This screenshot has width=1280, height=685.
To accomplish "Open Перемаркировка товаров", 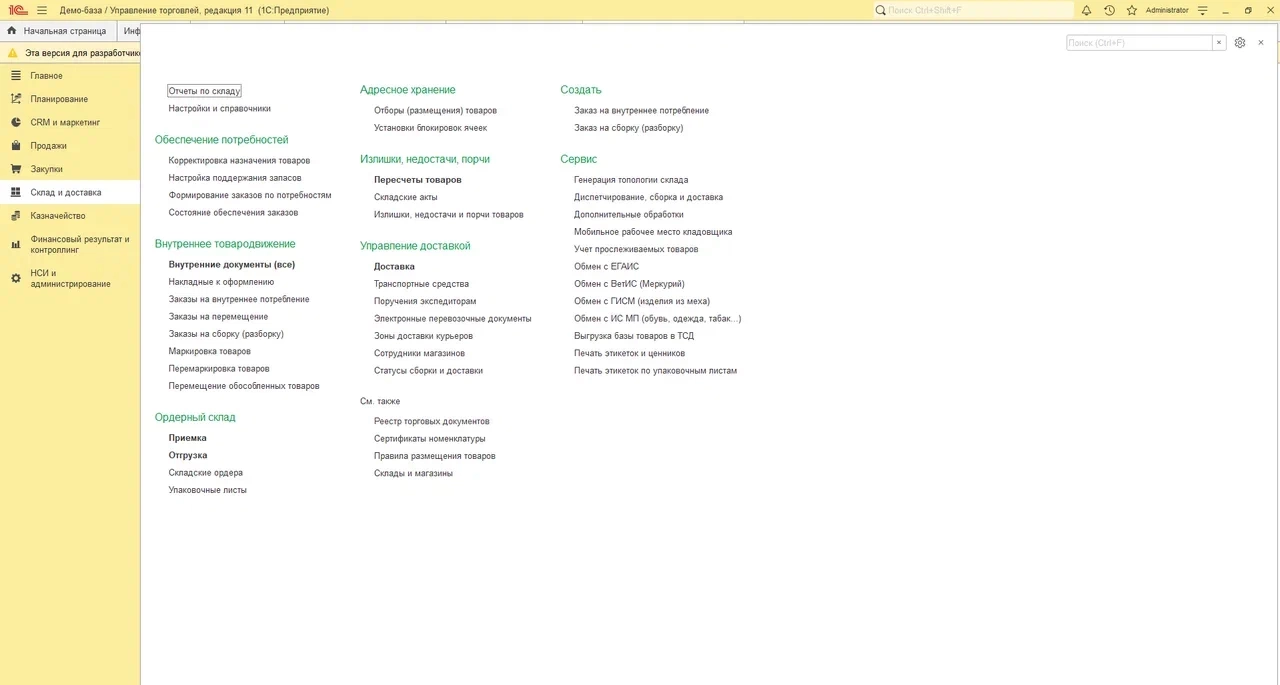I will 219,369.
